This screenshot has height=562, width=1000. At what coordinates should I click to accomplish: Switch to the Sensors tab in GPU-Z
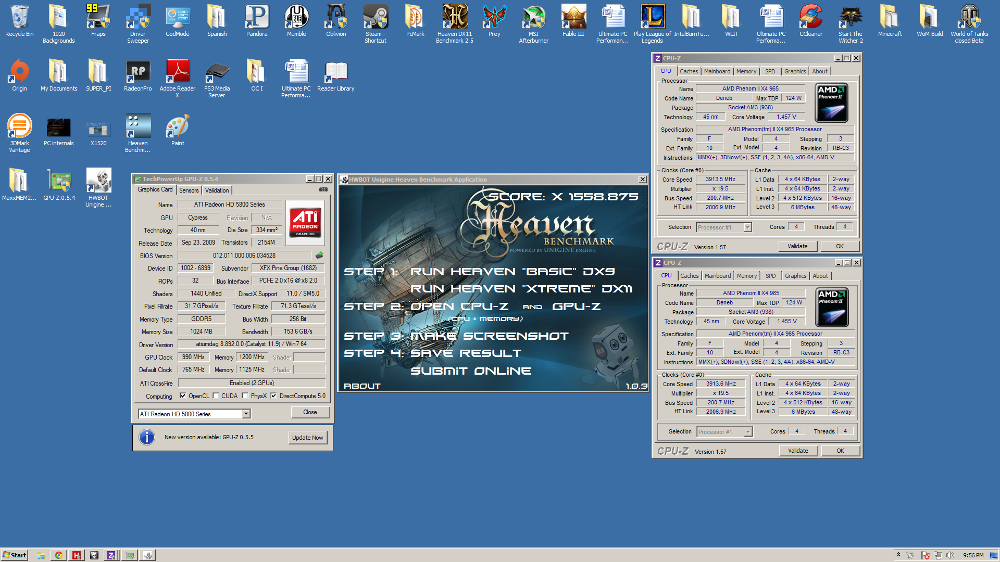click(x=189, y=190)
